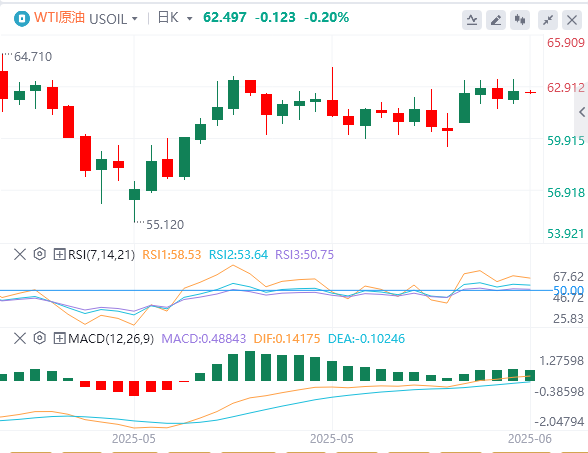
Task: Click the collapse fullscreen arrows icon
Action: [x=548, y=20]
